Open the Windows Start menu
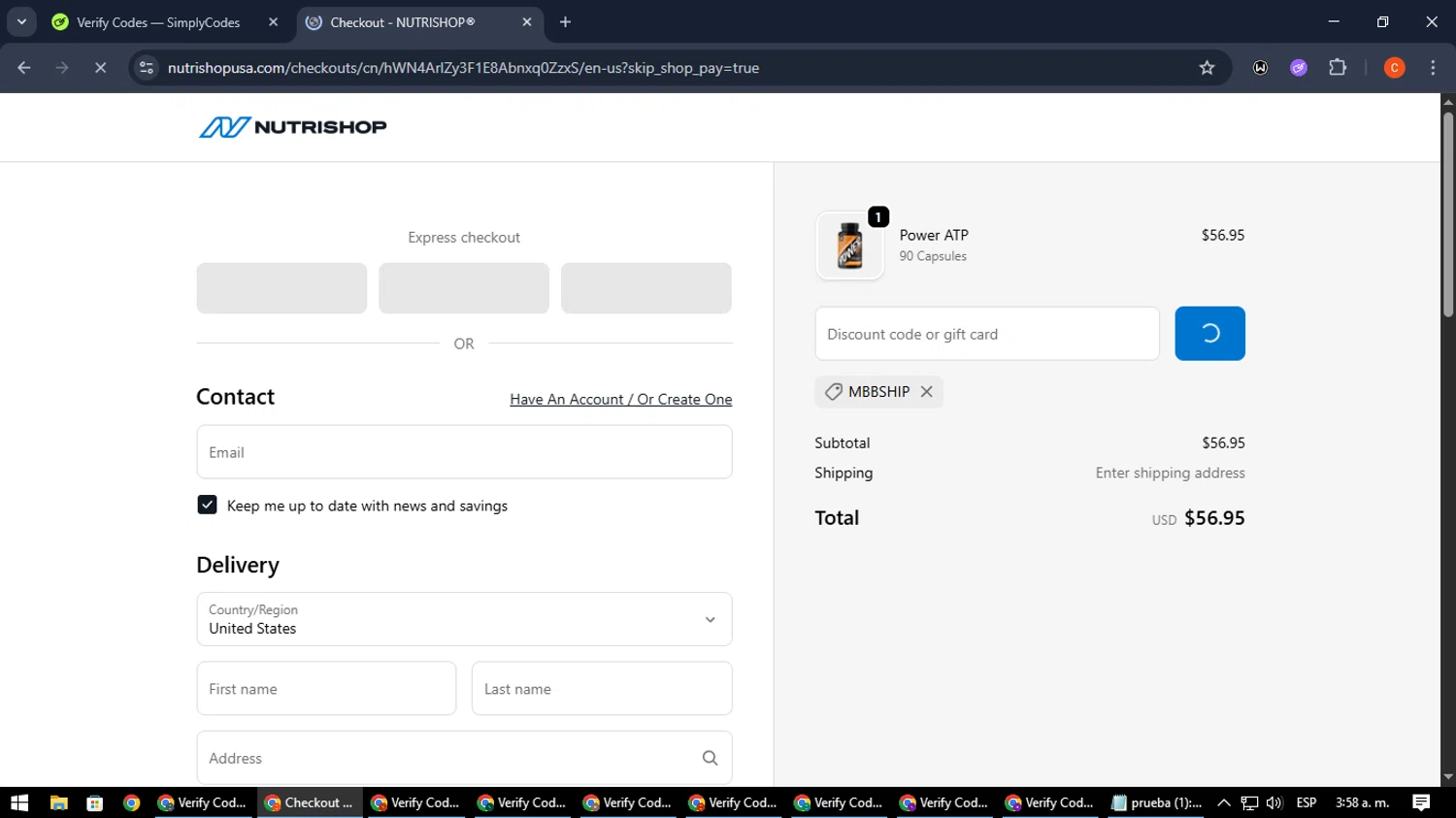1456x818 pixels. click(x=19, y=802)
